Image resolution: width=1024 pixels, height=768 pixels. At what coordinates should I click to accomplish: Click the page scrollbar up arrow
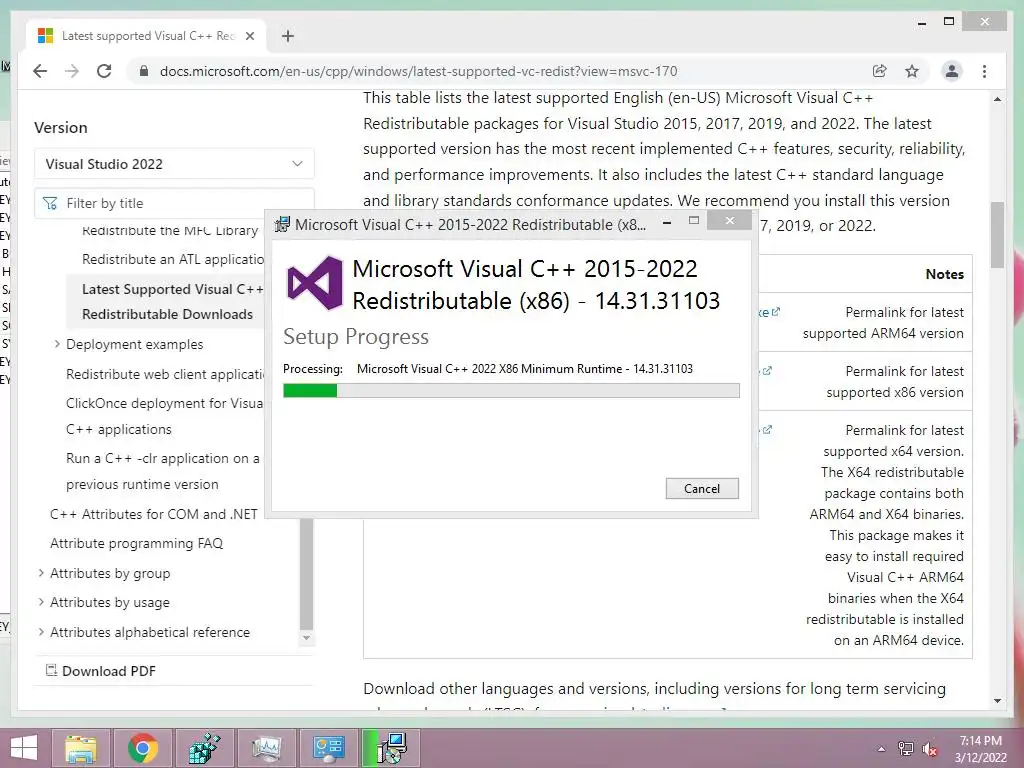(997, 99)
